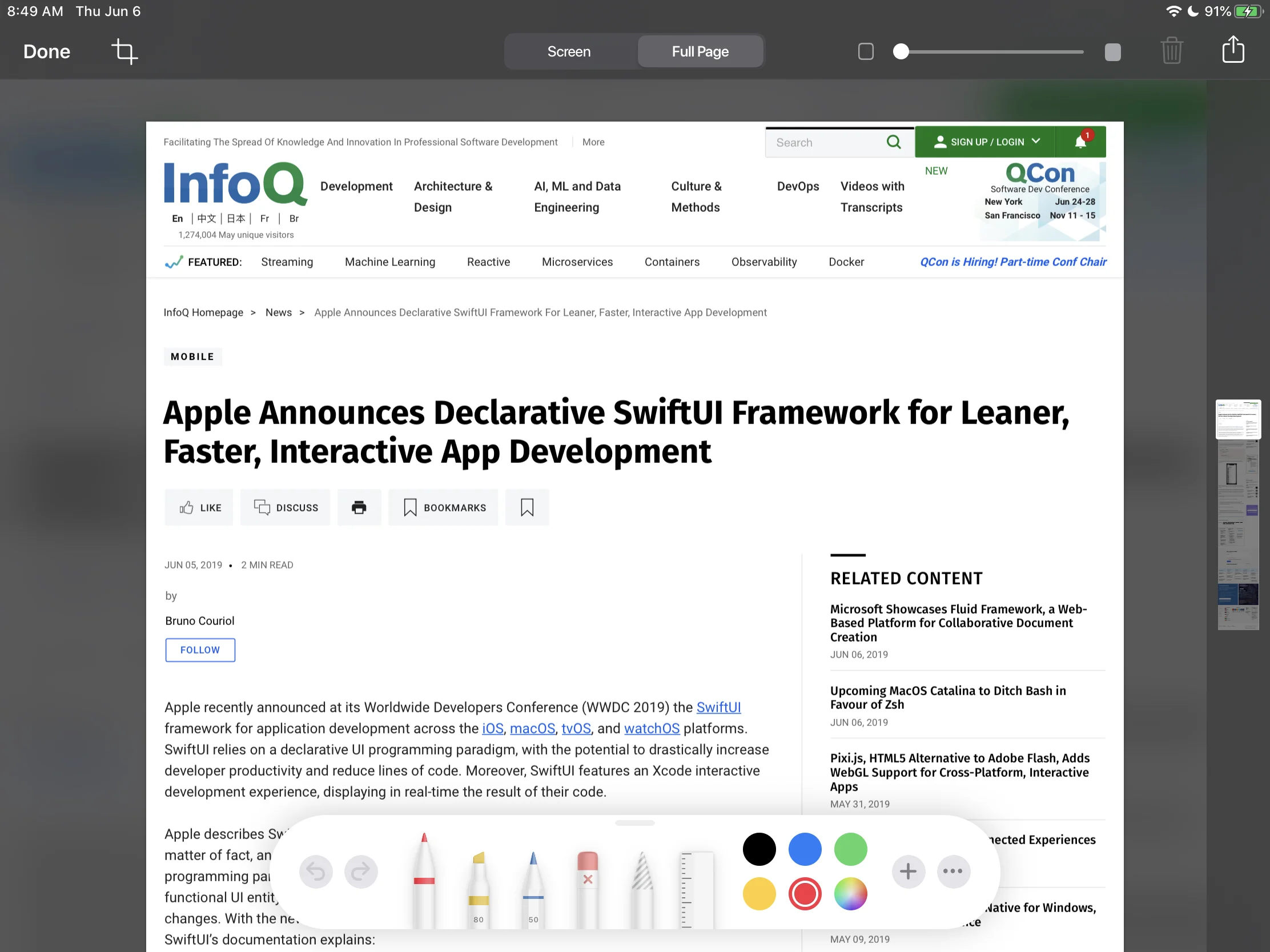Choose Brazilian language Br
Screen dimensions: 1270x952
[x=294, y=219]
